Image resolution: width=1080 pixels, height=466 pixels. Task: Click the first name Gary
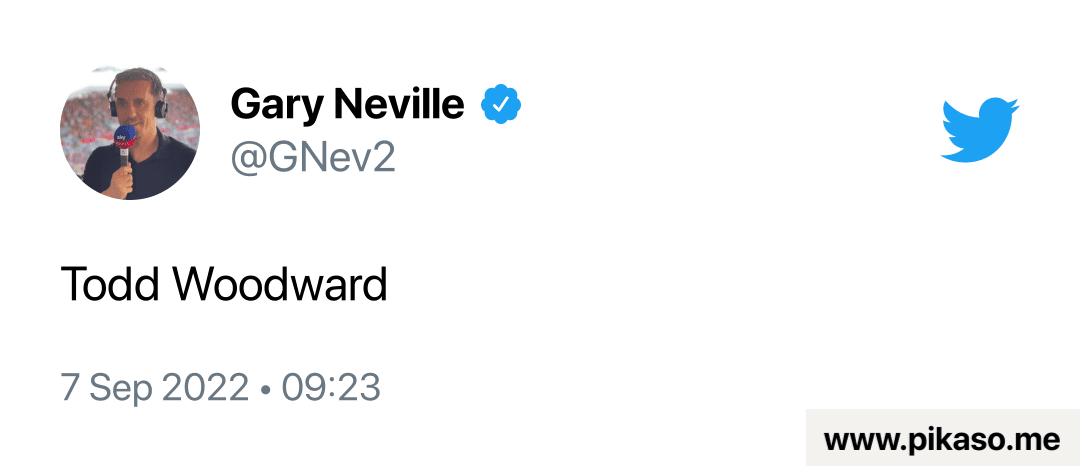click(273, 103)
